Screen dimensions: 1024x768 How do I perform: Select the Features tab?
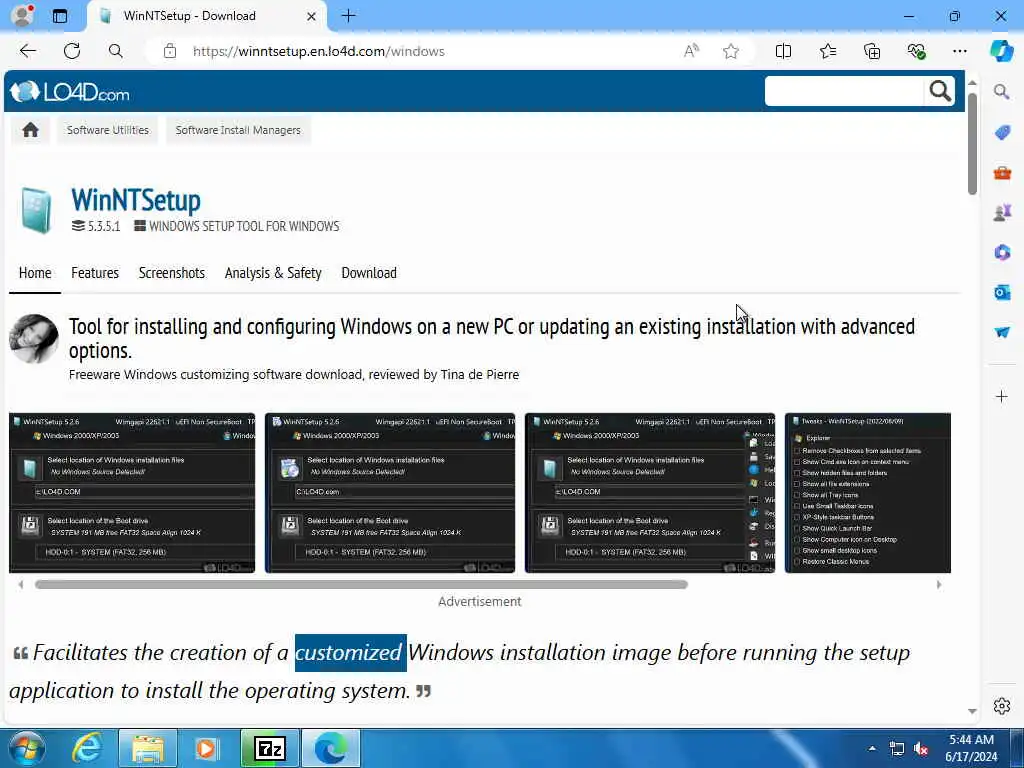pyautogui.click(x=95, y=273)
